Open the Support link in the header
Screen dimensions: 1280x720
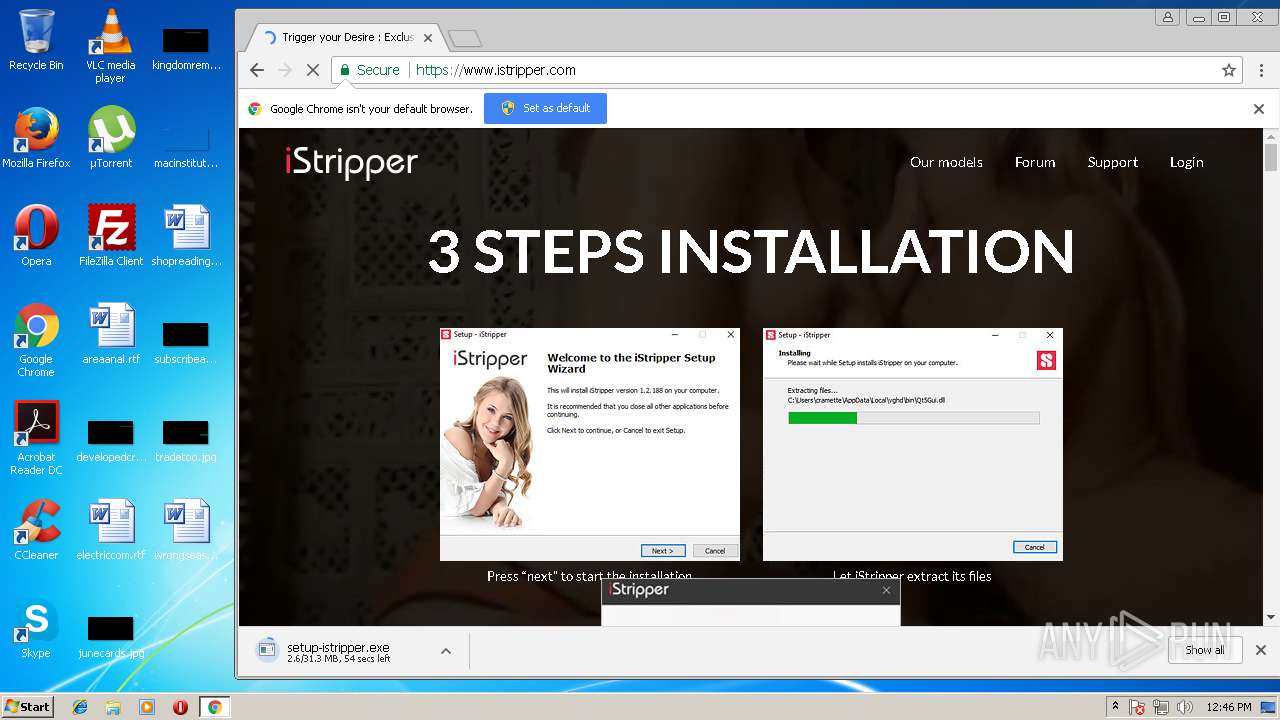pos(1113,162)
